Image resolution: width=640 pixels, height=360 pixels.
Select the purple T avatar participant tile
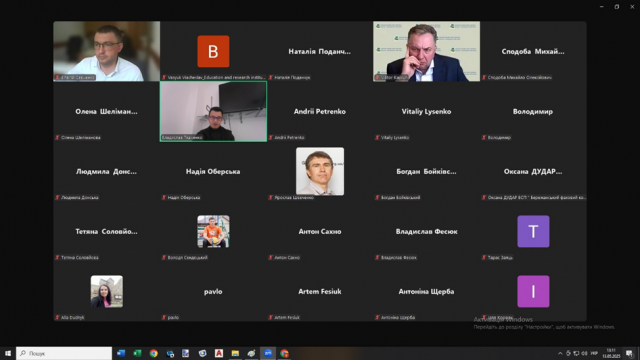point(533,231)
